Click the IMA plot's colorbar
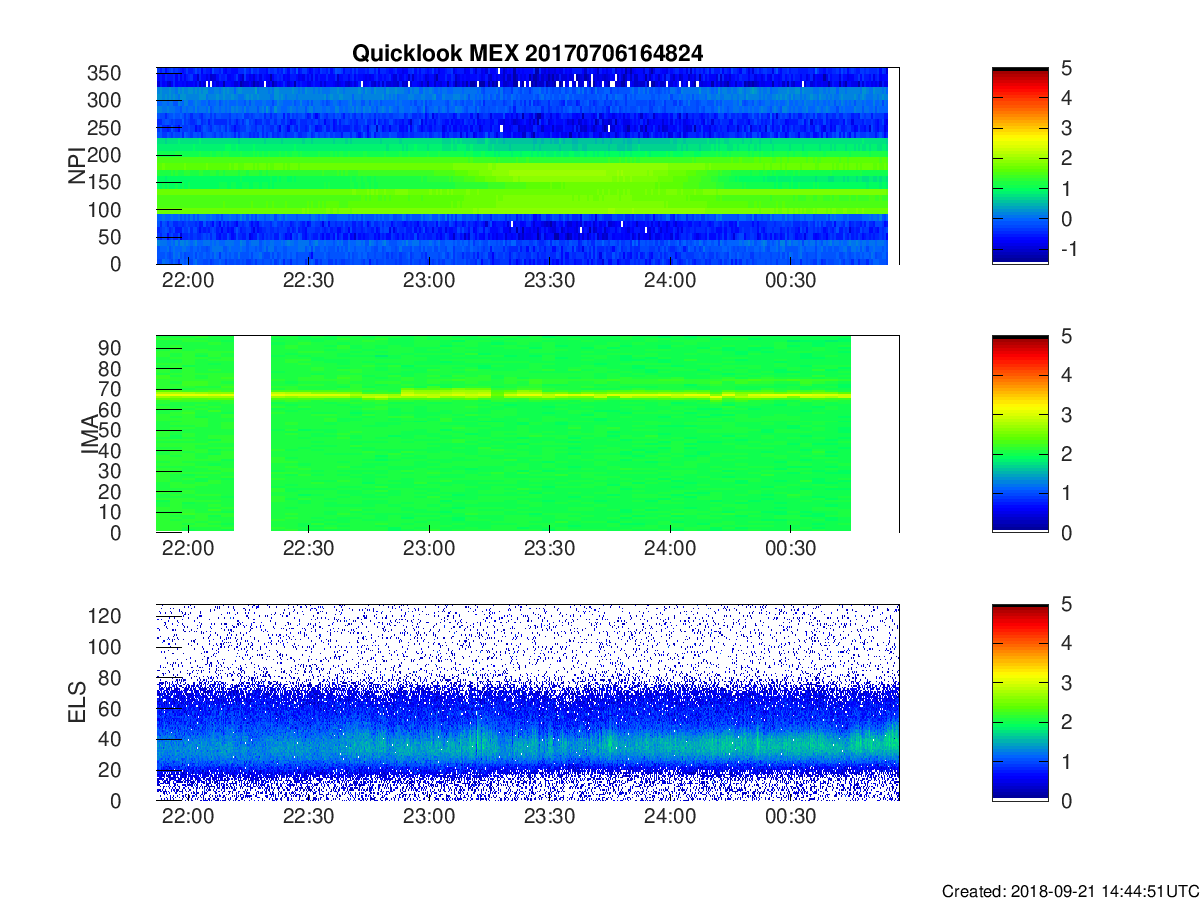 pos(1020,434)
